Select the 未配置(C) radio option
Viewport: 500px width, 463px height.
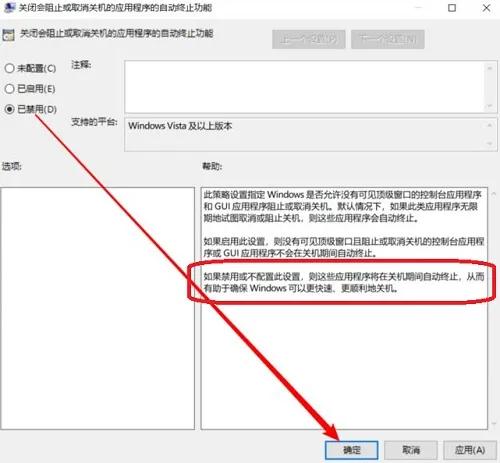click(x=30, y=68)
